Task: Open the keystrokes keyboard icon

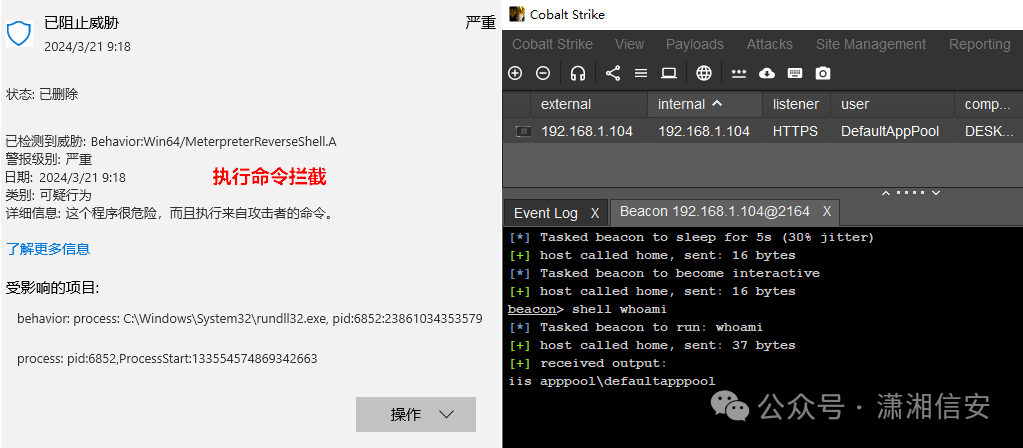Action: [795, 73]
